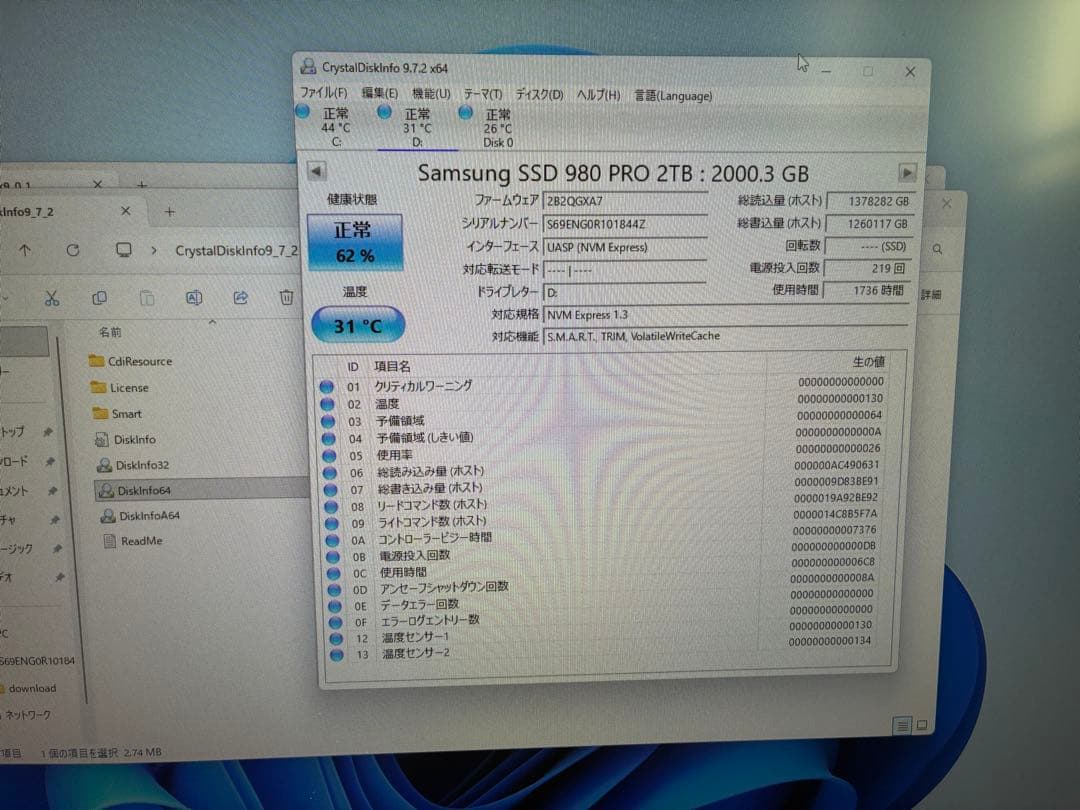The width and height of the screenshot is (1080, 810).
Task: Select the D: drive status icon showing 31°C
Action: click(x=384, y=112)
